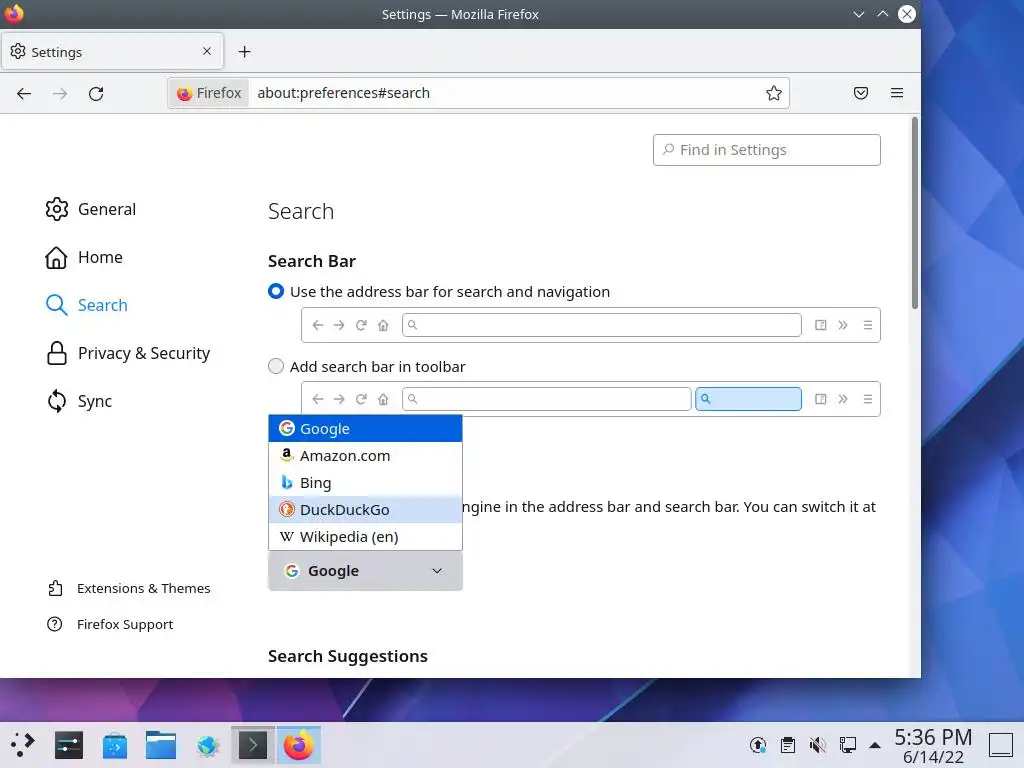This screenshot has width=1024, height=768.
Task: Open the Sync settings category
Action: tap(78, 401)
